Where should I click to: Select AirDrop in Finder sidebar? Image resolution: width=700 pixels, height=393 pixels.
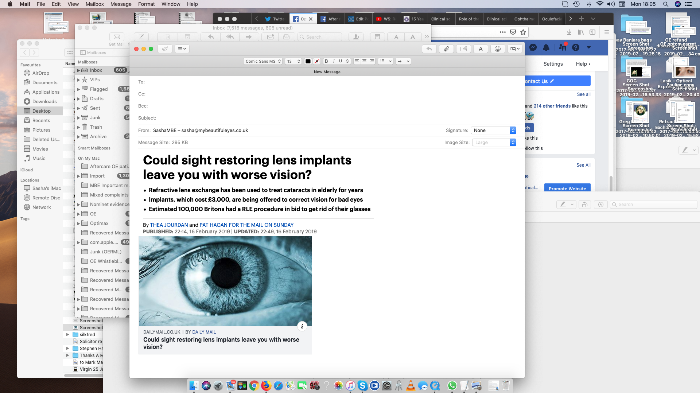[41, 73]
